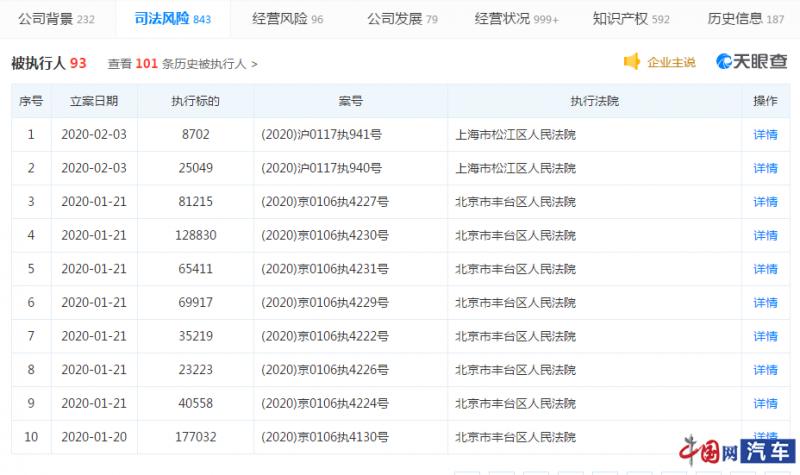This screenshot has width=800, height=475.
Task: Switch to the 经营风险 tab
Action: click(x=288, y=18)
